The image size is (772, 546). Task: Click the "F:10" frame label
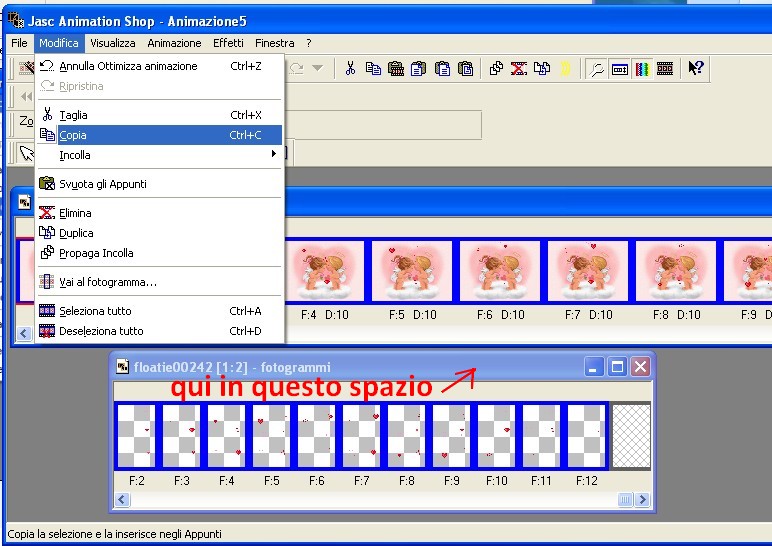[x=496, y=481]
